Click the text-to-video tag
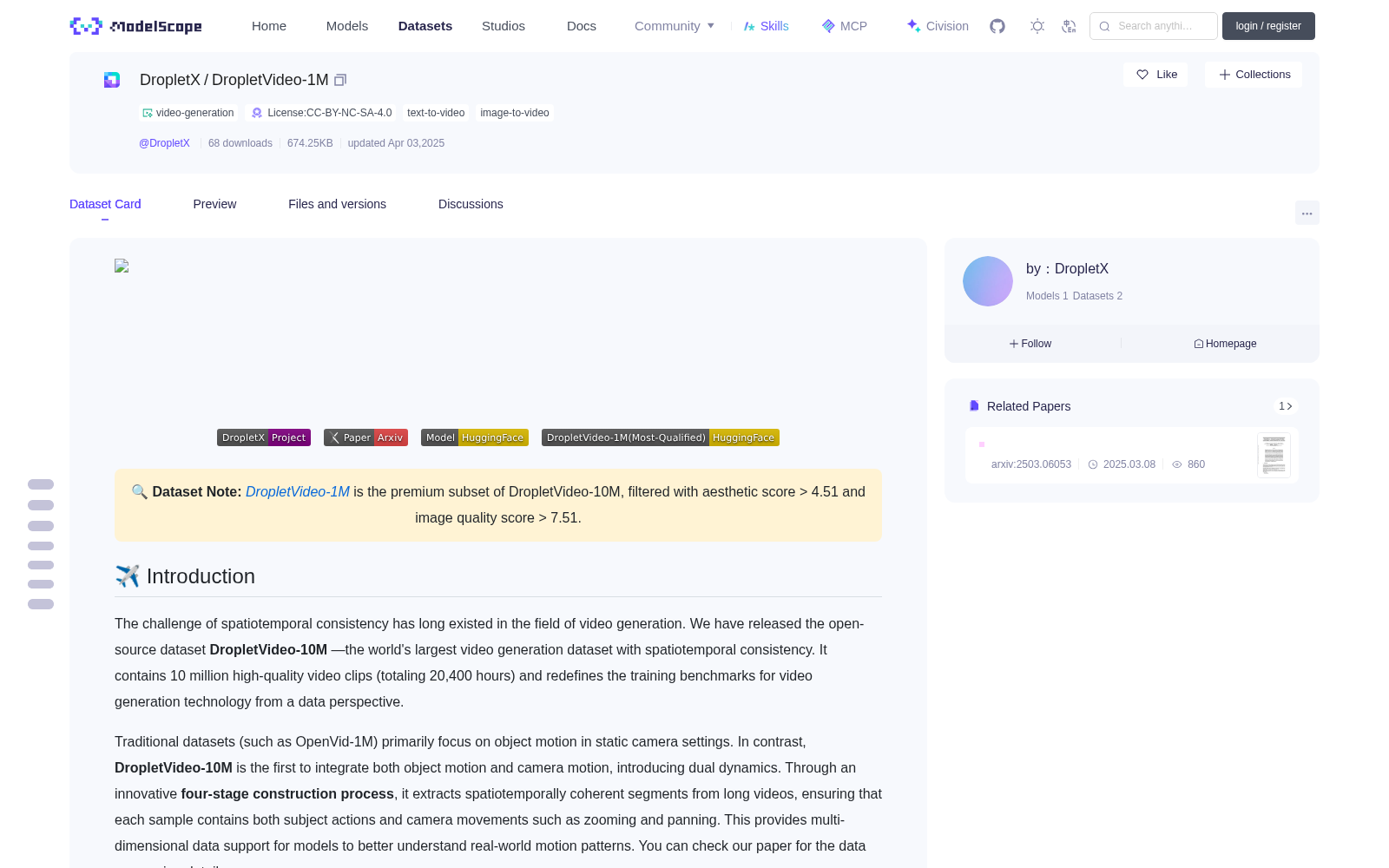The image size is (1389, 868). coord(436,113)
